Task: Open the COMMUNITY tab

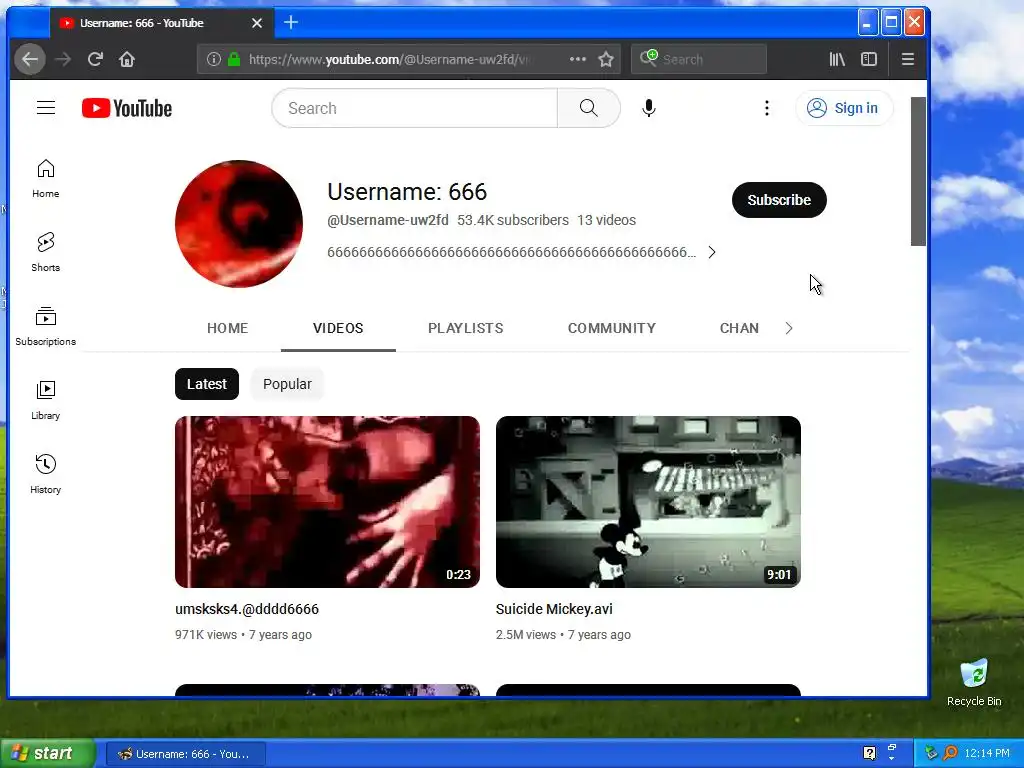Action: pyautogui.click(x=612, y=328)
